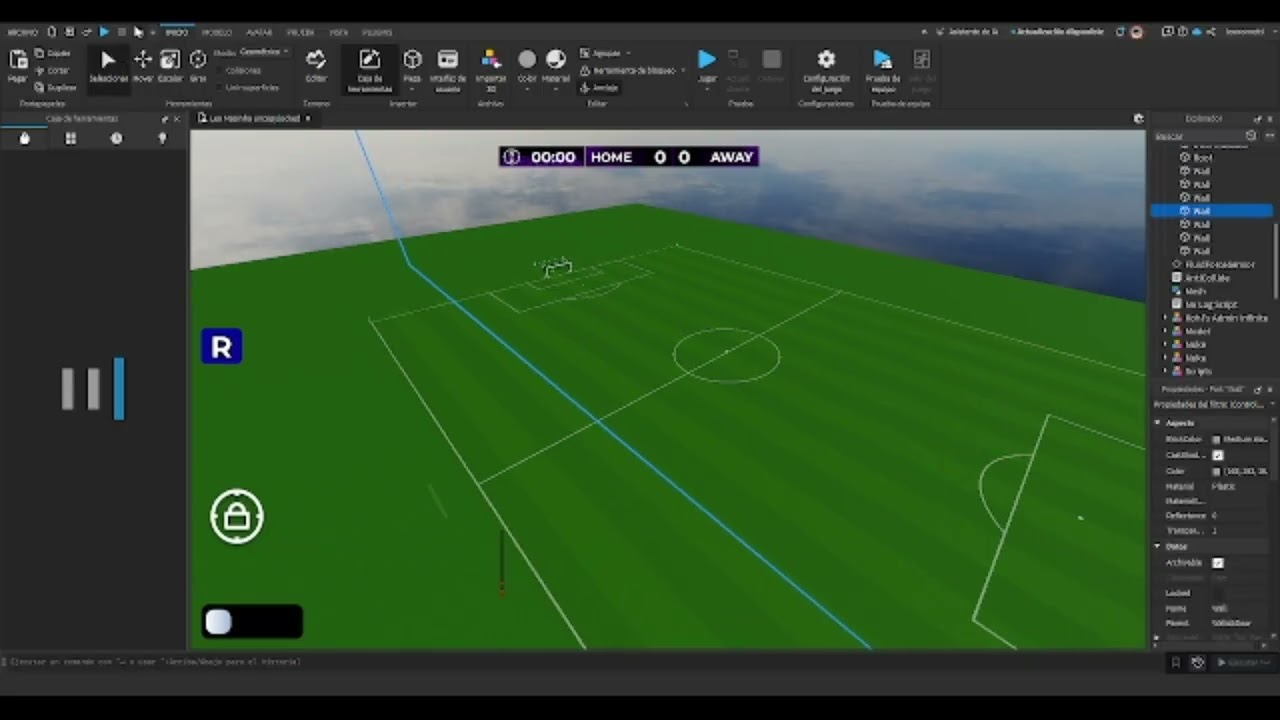Select the highlighted Wall item in Explorador
The image size is (1280, 720).
tap(1212, 211)
